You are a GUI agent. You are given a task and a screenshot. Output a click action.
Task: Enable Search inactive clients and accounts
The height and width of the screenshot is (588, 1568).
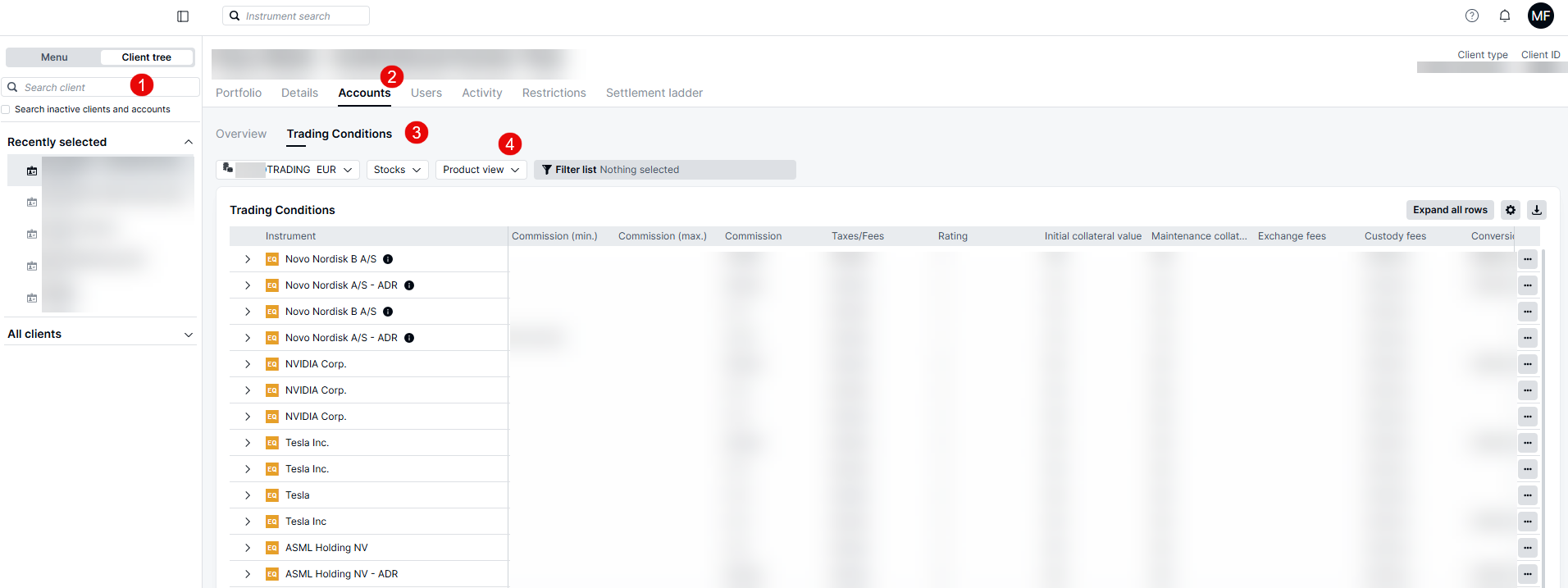pyautogui.click(x=7, y=110)
